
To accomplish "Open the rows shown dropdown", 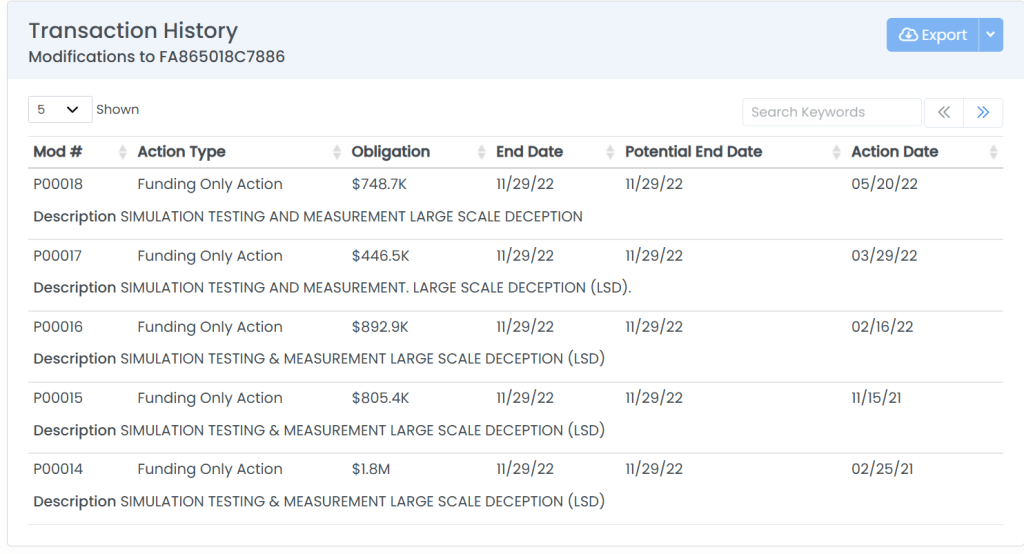I will [59, 110].
